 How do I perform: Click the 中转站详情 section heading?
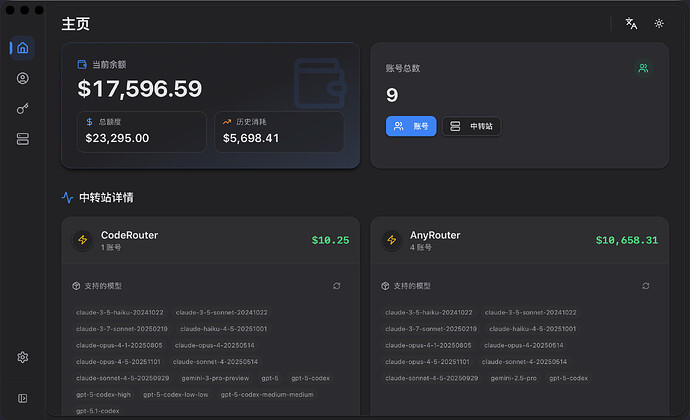click(106, 198)
